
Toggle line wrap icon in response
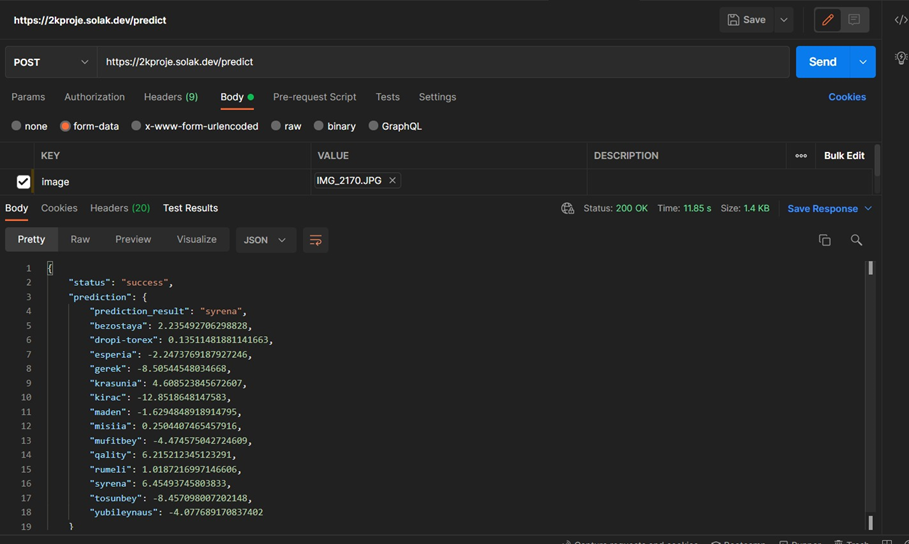tap(315, 240)
